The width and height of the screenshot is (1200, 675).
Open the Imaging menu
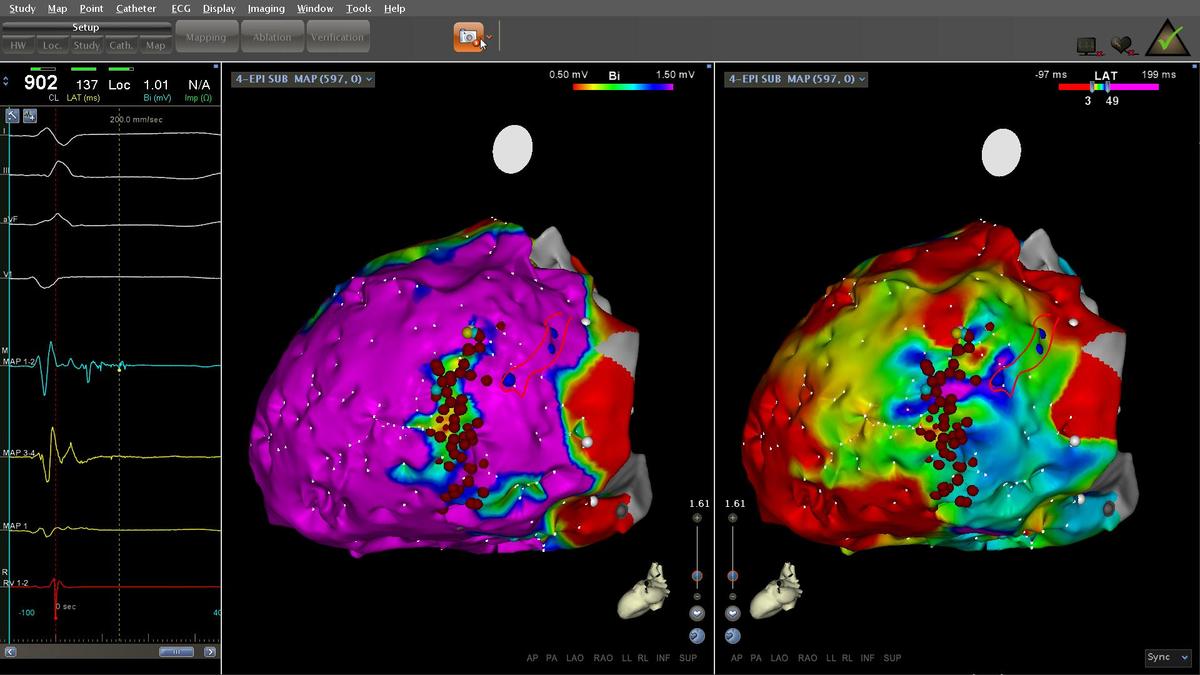[266, 8]
